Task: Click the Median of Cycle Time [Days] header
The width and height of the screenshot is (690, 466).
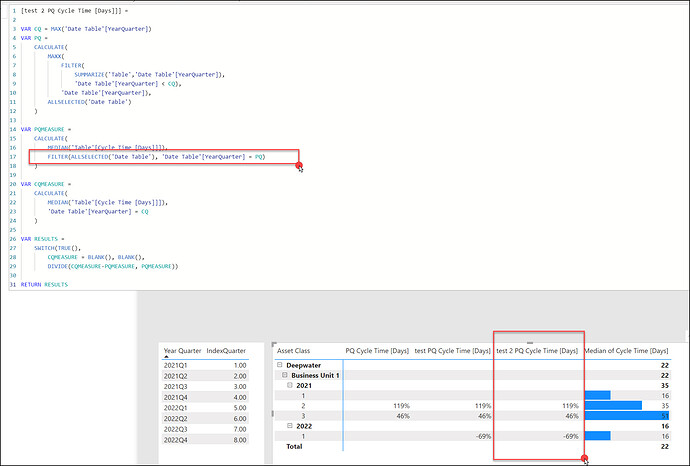Action: (x=626, y=351)
